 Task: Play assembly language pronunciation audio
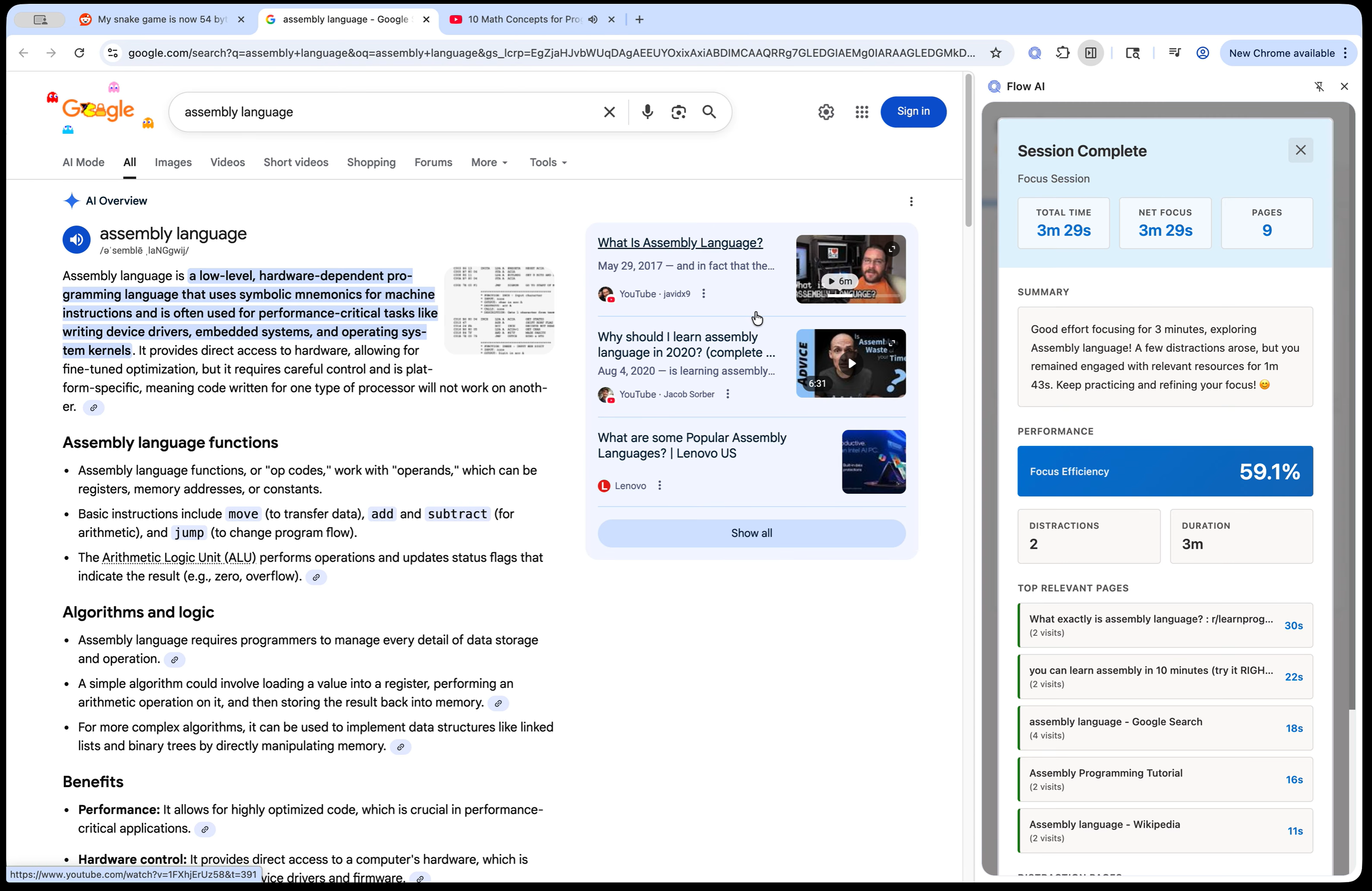tap(77, 239)
